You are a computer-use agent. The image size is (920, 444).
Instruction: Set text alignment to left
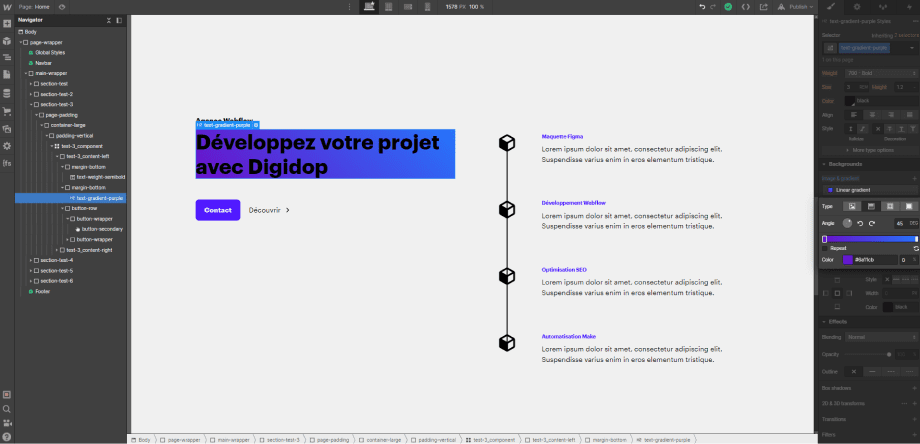[853, 114]
